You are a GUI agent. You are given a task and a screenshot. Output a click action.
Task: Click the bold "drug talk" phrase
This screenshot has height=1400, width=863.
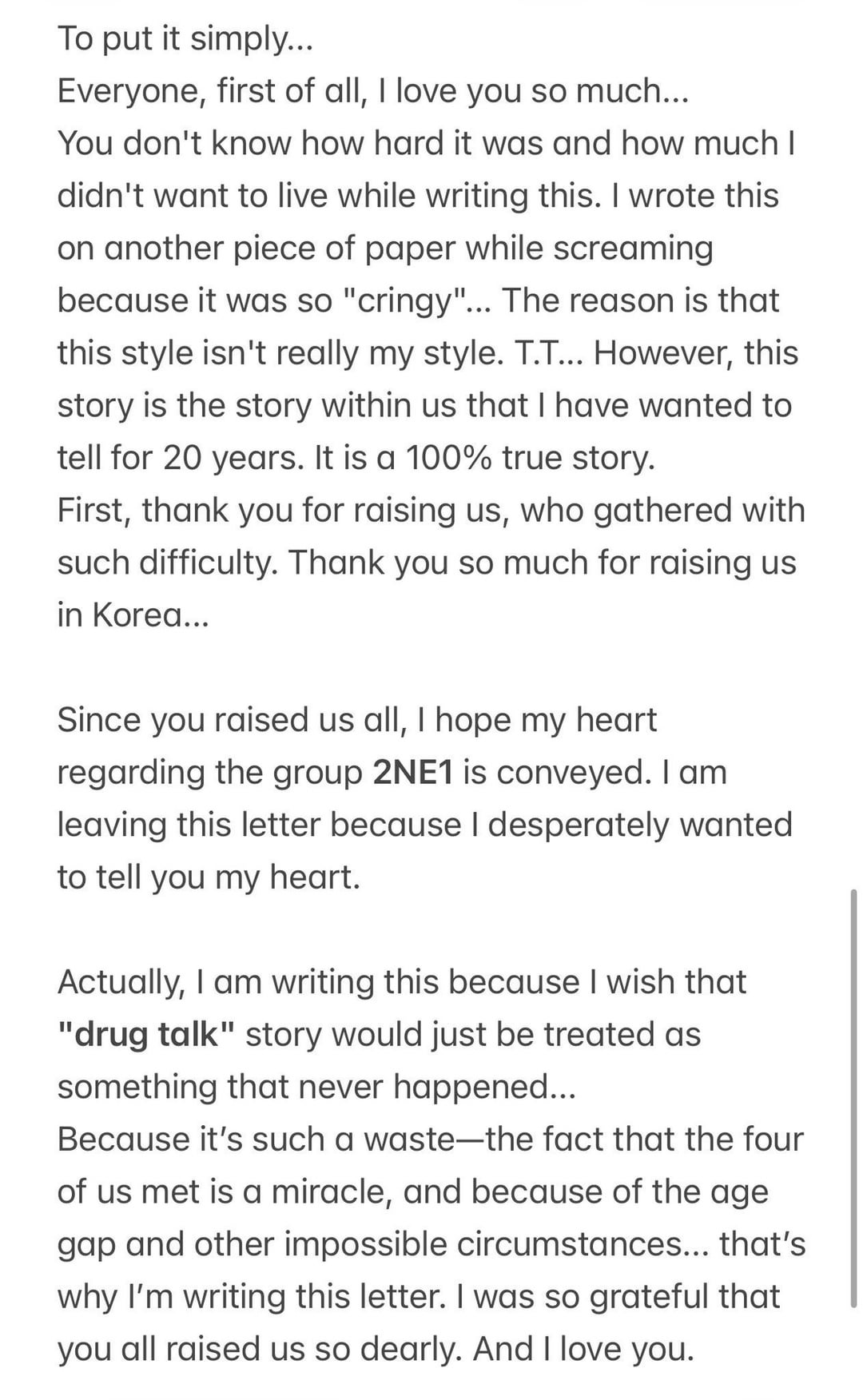pos(146,1035)
